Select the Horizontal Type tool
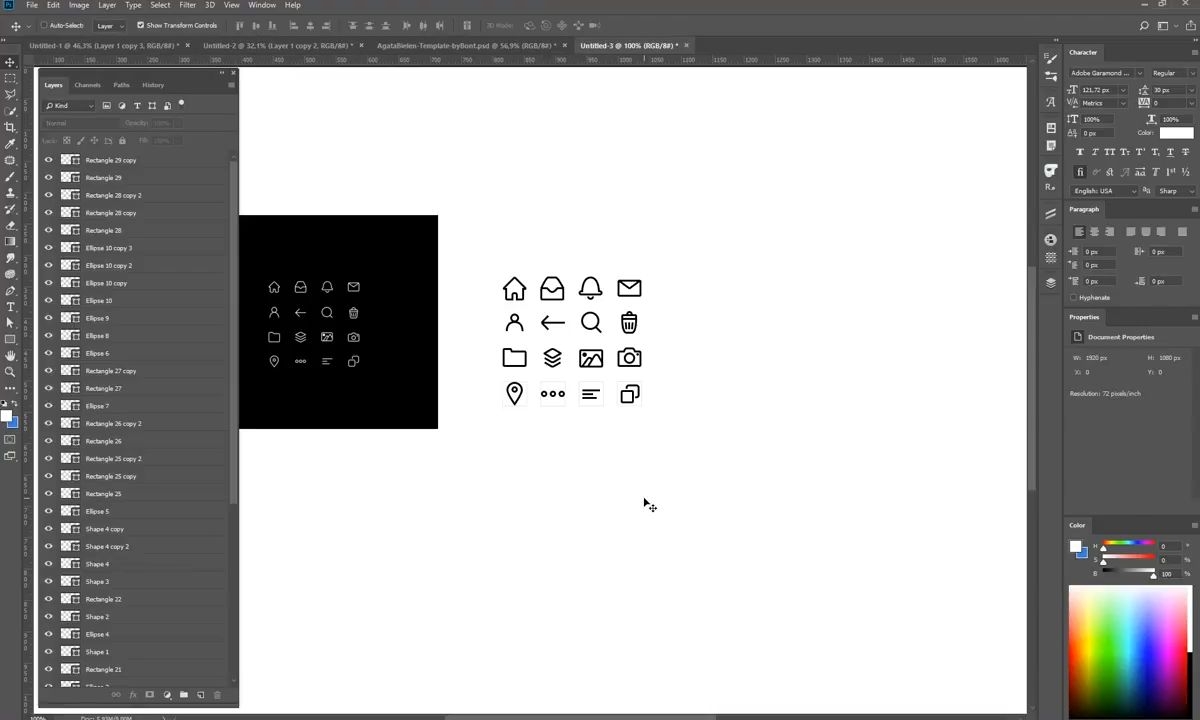1200x720 pixels. click(x=10, y=306)
